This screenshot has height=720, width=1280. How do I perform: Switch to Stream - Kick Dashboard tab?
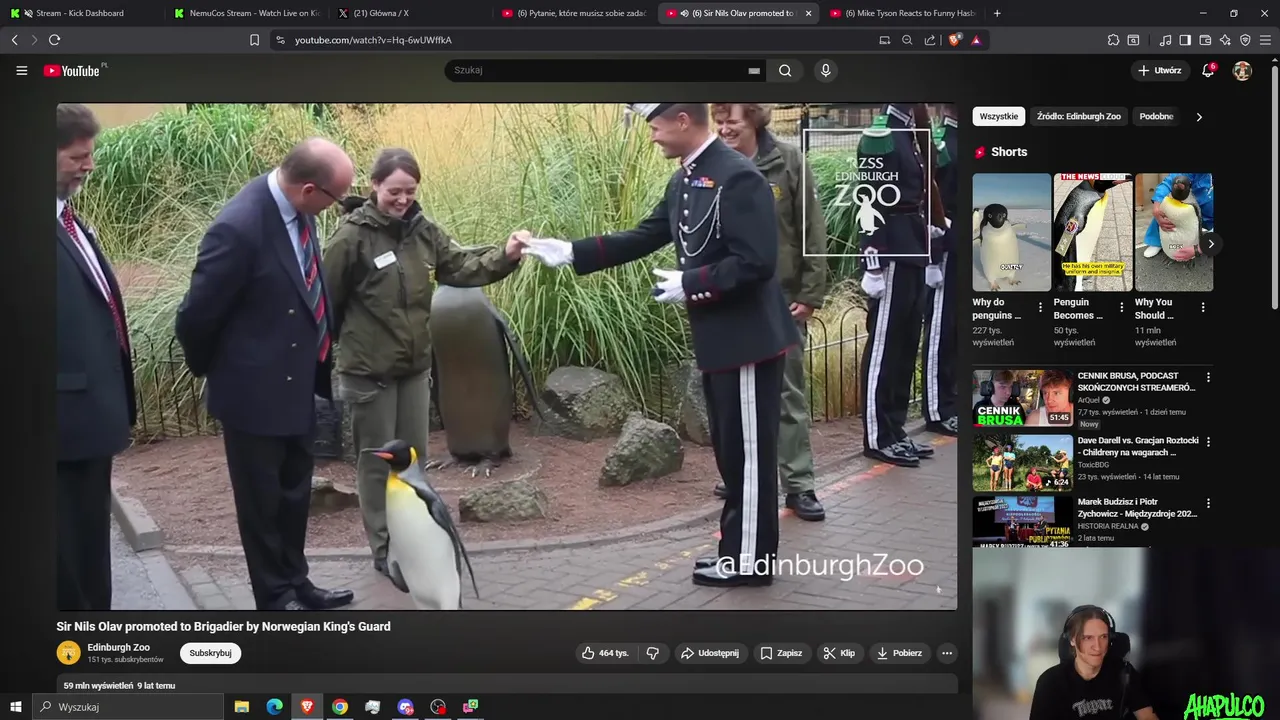[80, 13]
